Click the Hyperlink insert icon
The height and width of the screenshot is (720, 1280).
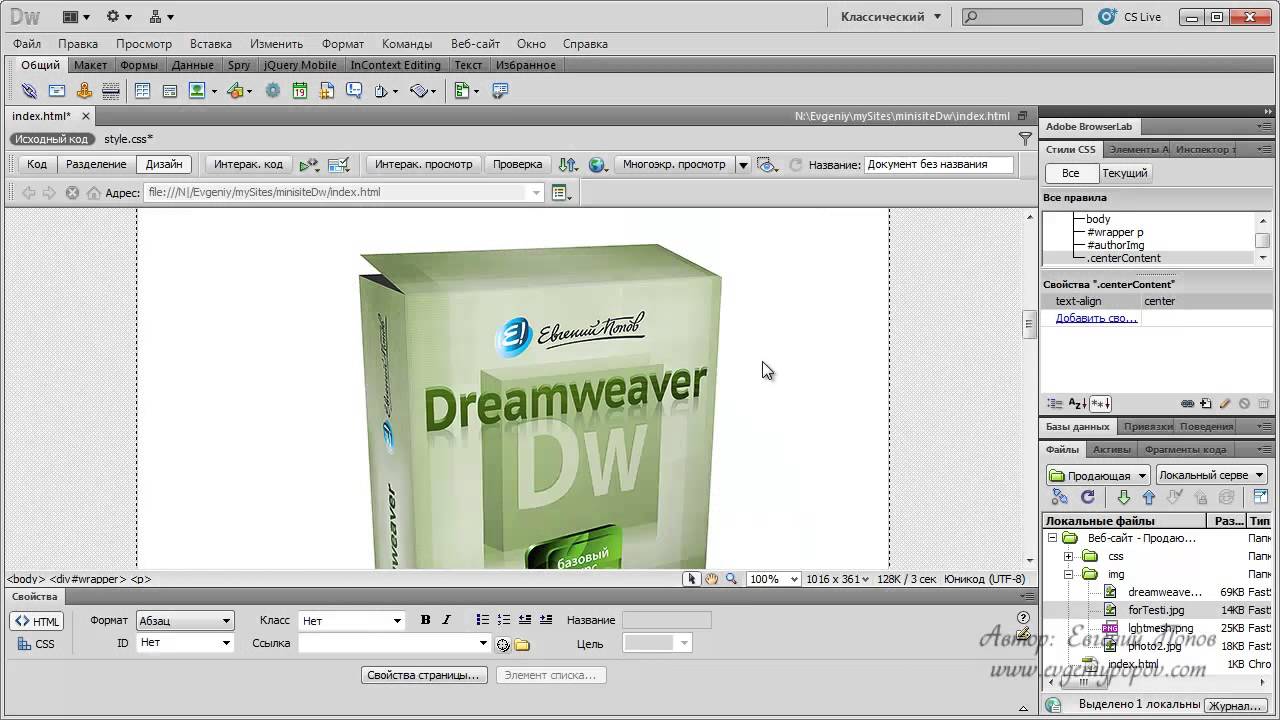[x=29, y=91]
